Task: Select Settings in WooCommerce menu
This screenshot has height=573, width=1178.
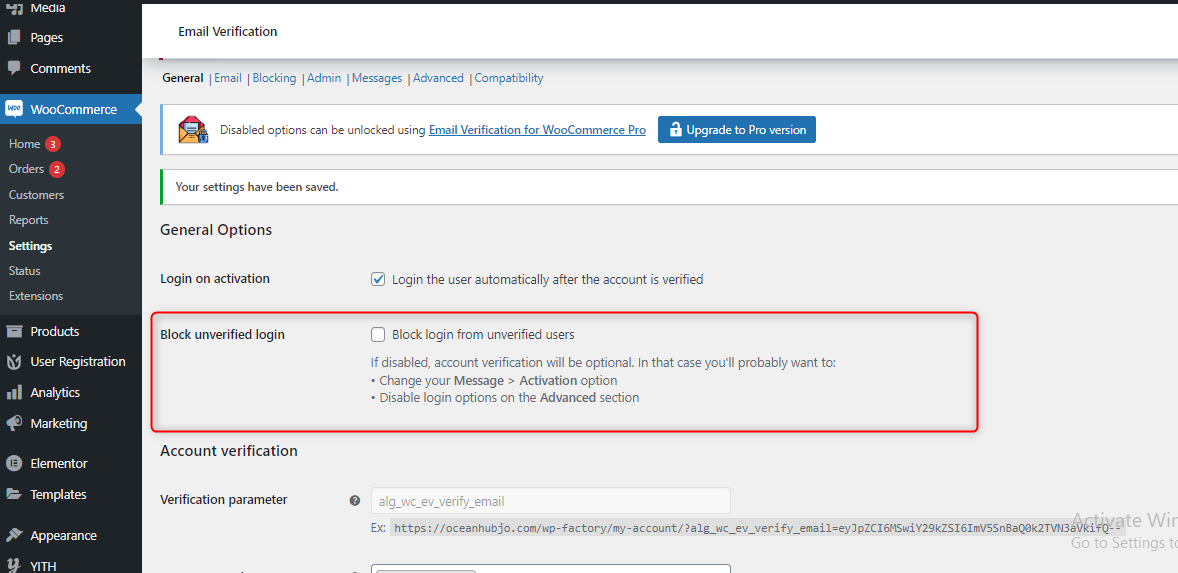Action: click(x=30, y=246)
